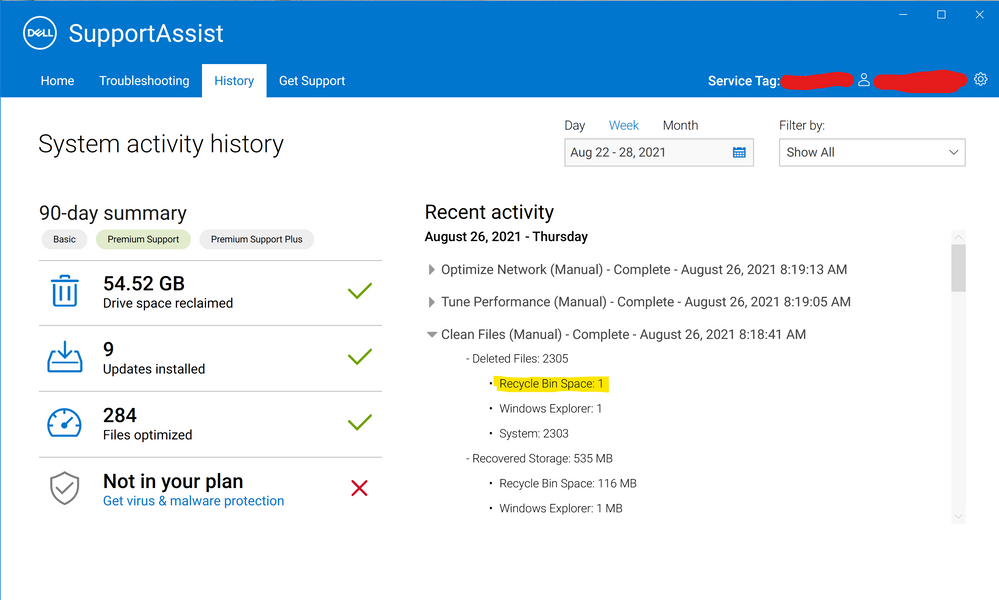
Task: Open the Get Support tab
Action: tap(312, 81)
